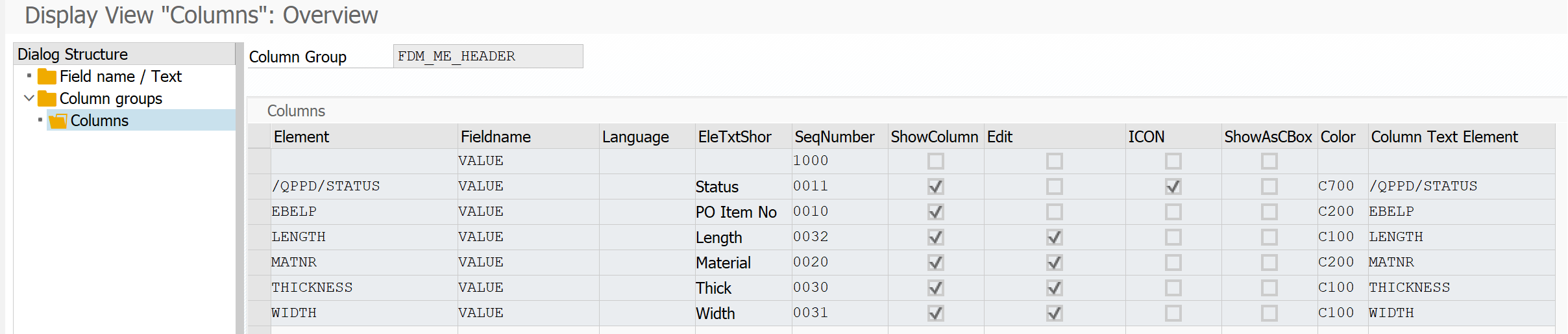Select the Field name / Text node
Viewport: 1568px width, 334px height.
120,77
